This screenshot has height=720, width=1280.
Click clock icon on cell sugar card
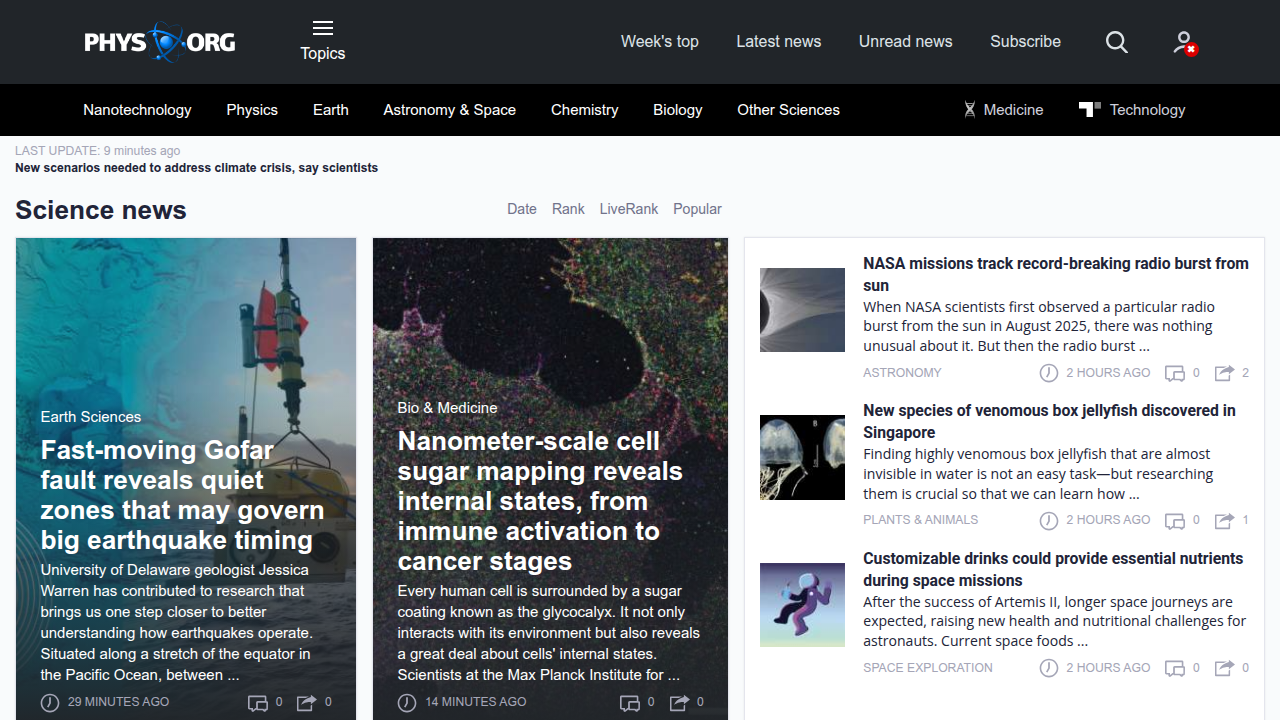click(x=407, y=703)
